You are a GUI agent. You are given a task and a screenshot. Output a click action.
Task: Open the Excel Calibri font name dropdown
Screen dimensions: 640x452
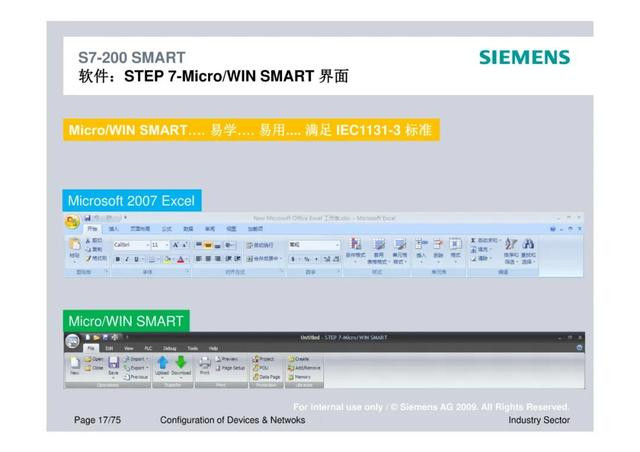click(x=147, y=245)
